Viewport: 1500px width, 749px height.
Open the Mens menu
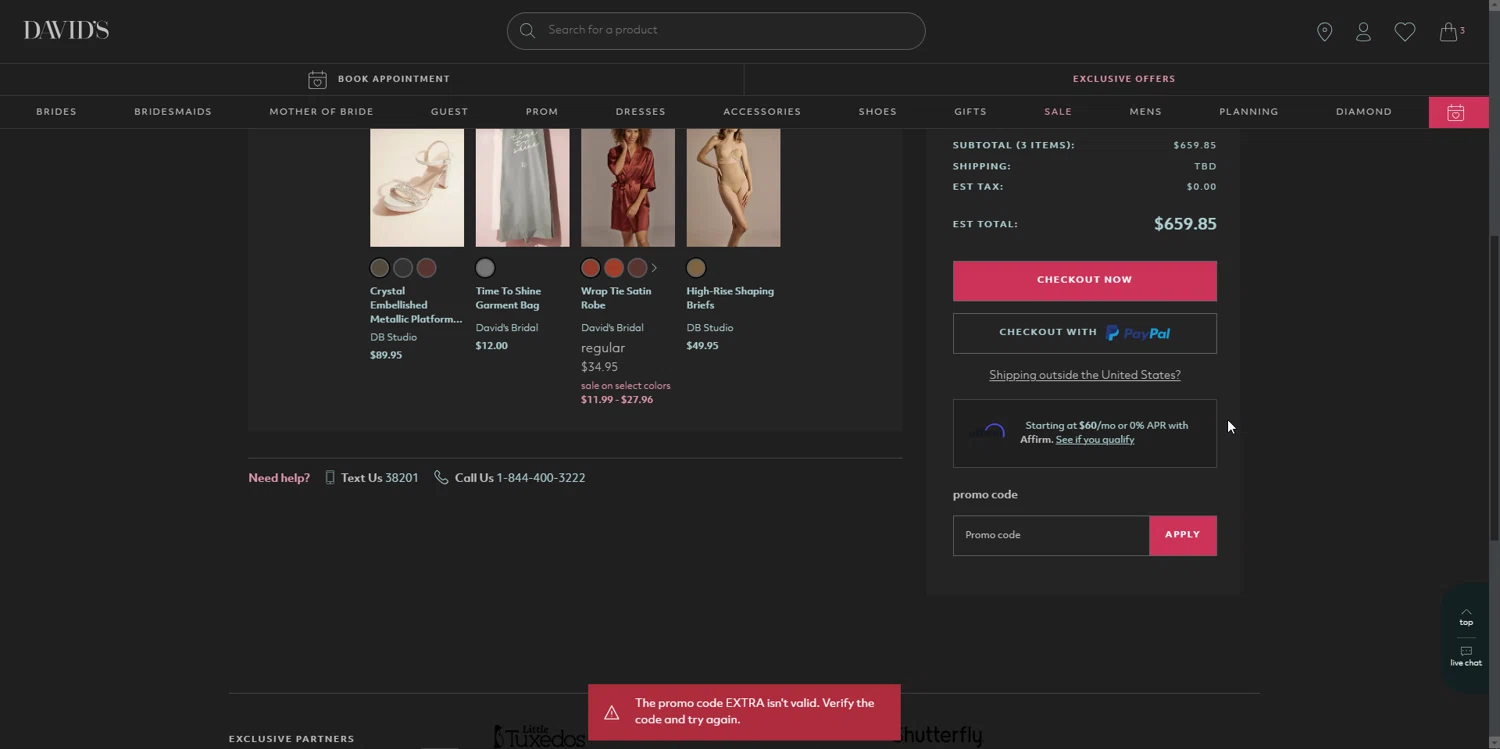click(1145, 112)
